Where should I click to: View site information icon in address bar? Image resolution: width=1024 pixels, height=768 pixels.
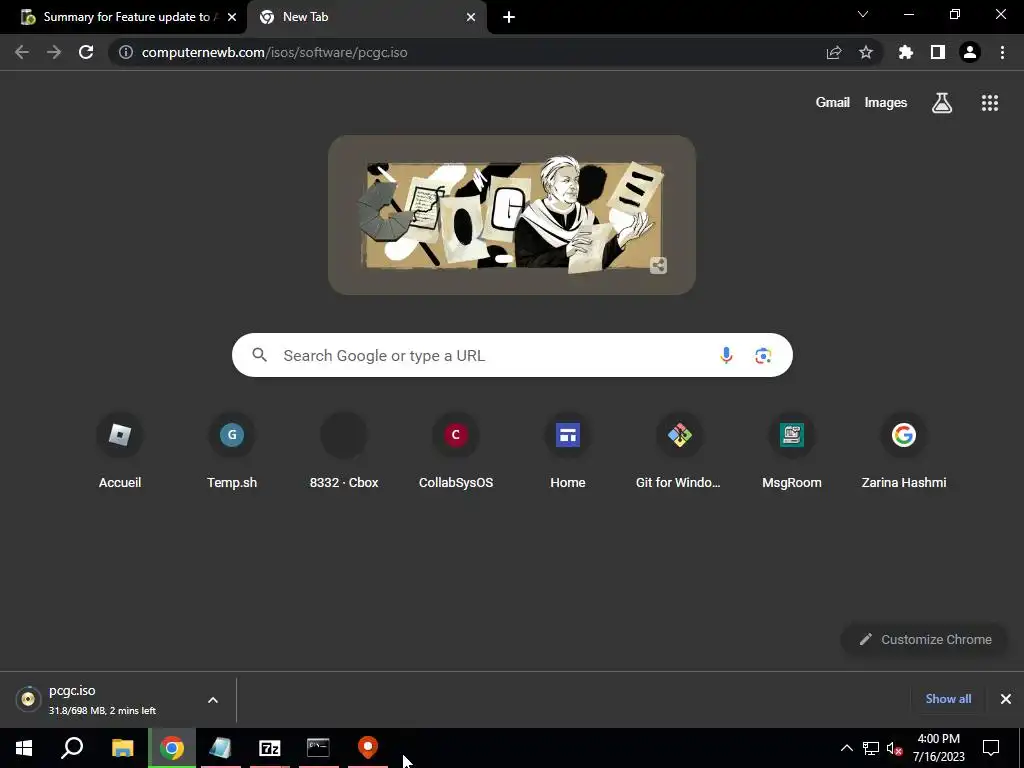(125, 52)
